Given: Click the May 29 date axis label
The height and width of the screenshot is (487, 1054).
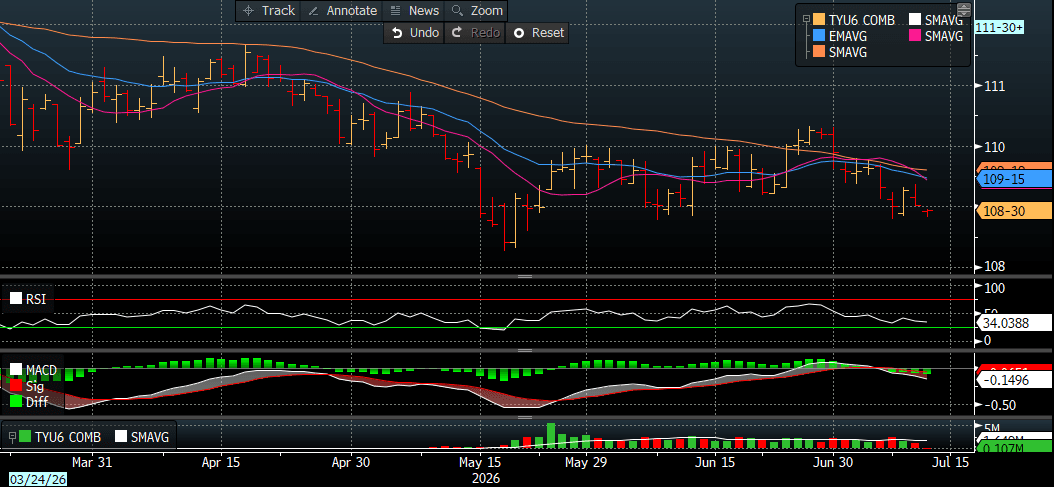Looking at the screenshot, I should (585, 463).
